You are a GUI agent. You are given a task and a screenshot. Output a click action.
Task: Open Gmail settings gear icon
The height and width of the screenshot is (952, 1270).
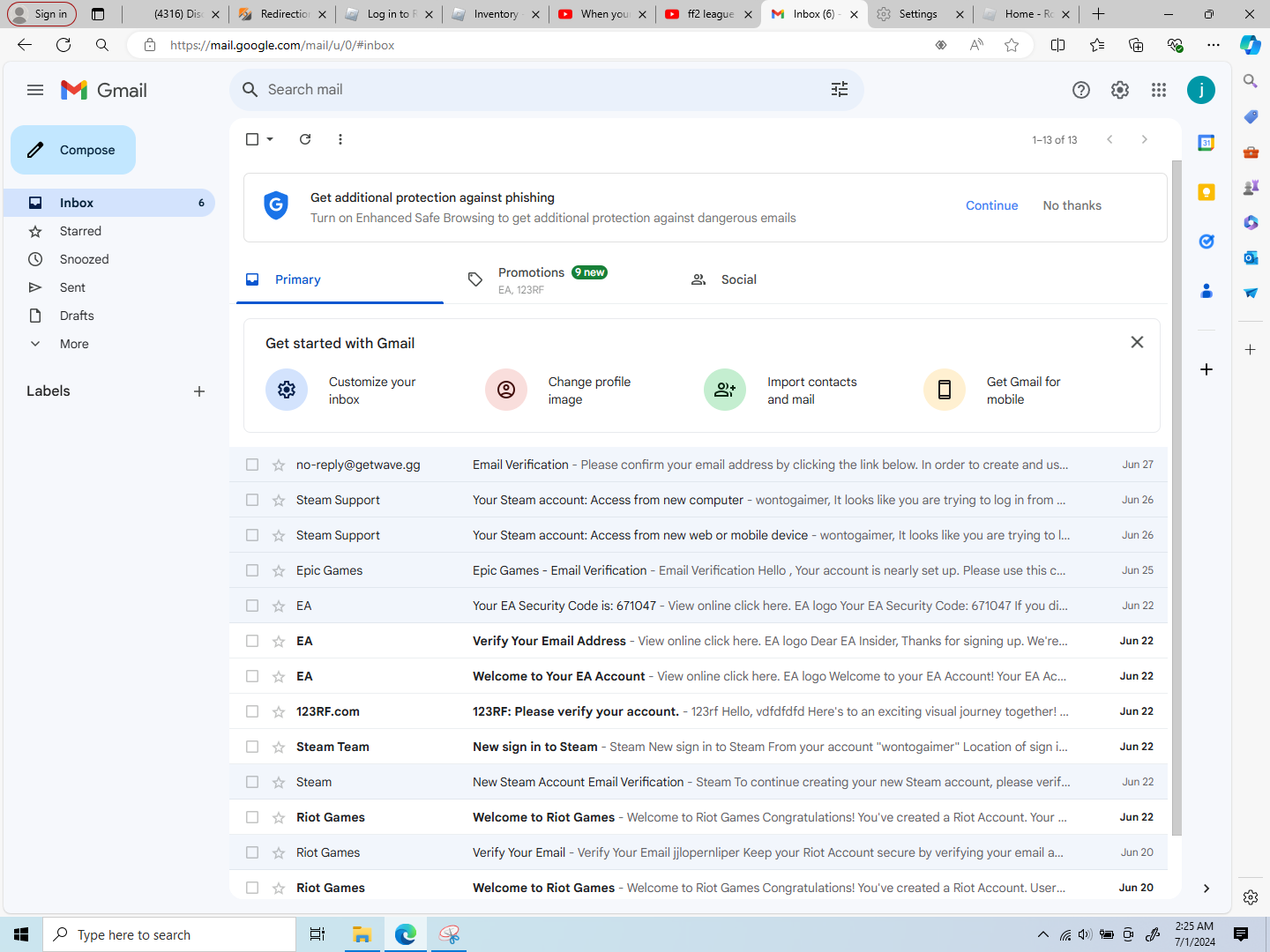click(1120, 90)
